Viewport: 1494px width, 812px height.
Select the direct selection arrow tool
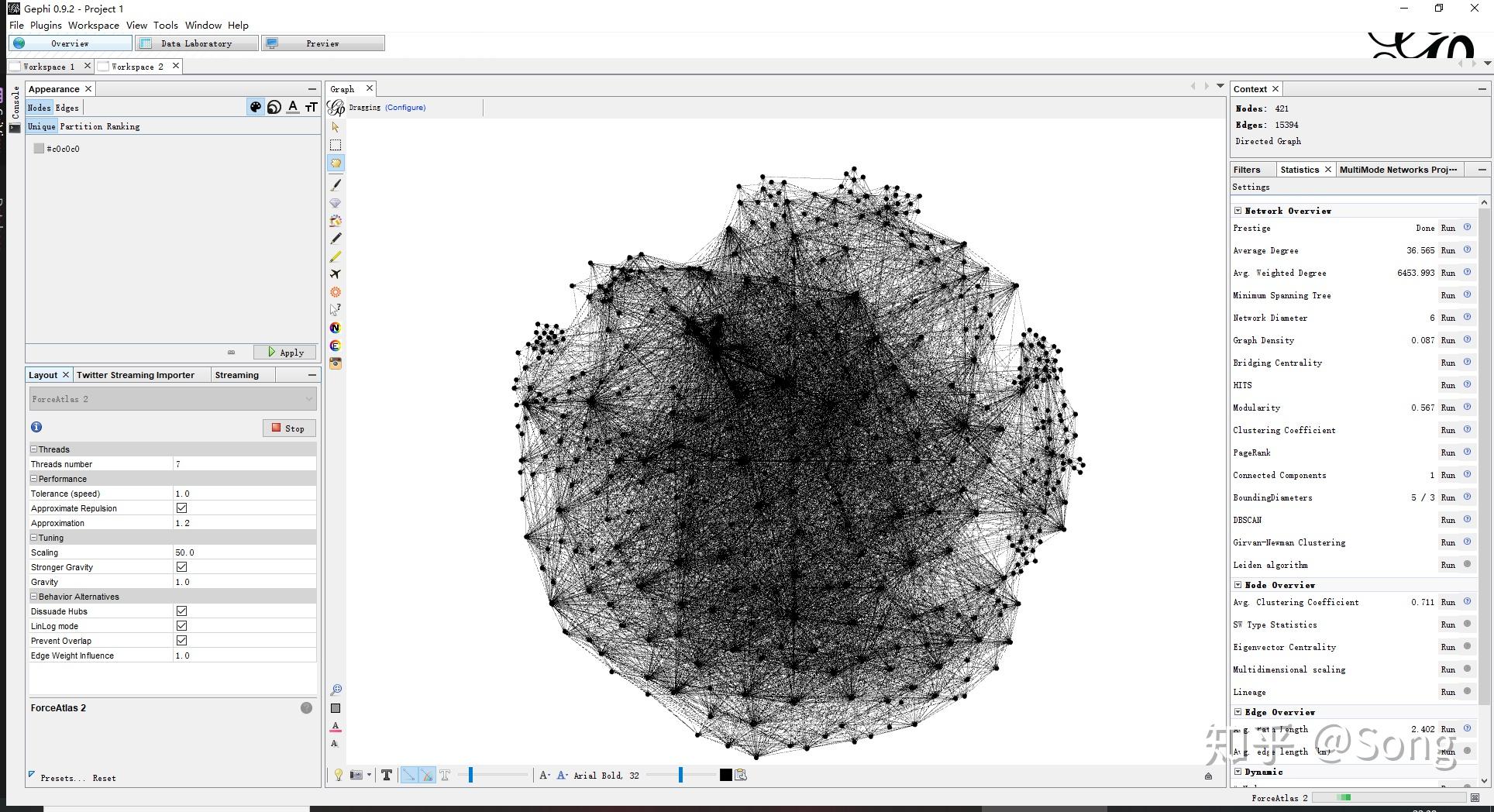[336, 127]
